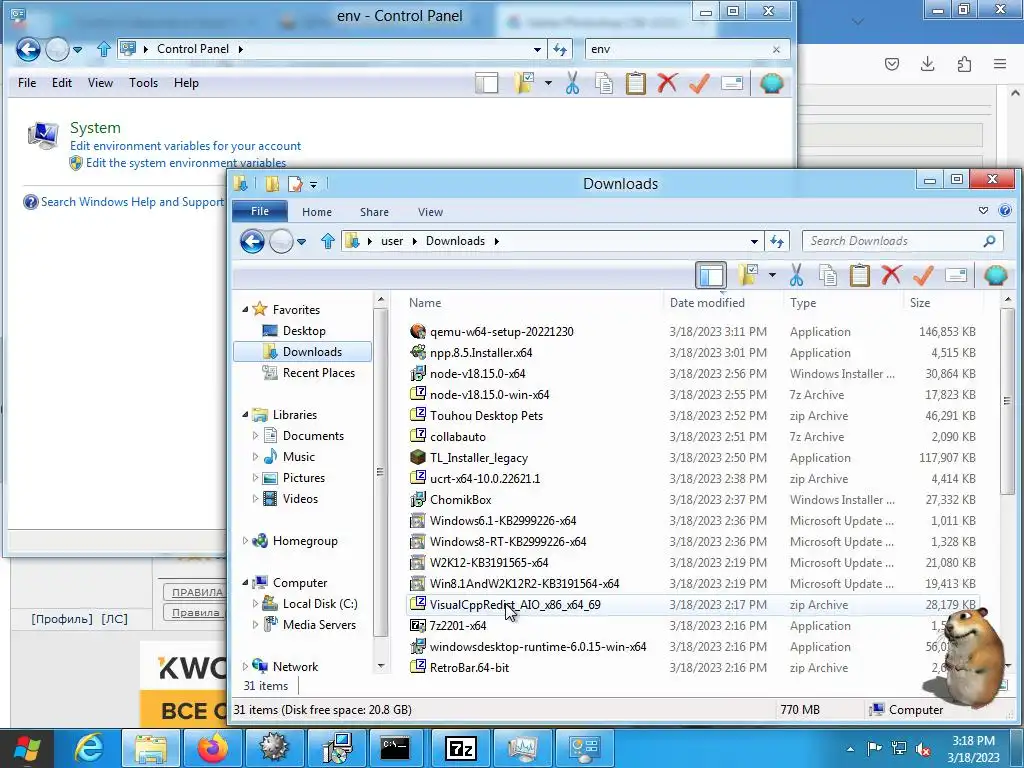Refresh the Control Panel address bar
The image size is (1024, 768).
(x=560, y=49)
